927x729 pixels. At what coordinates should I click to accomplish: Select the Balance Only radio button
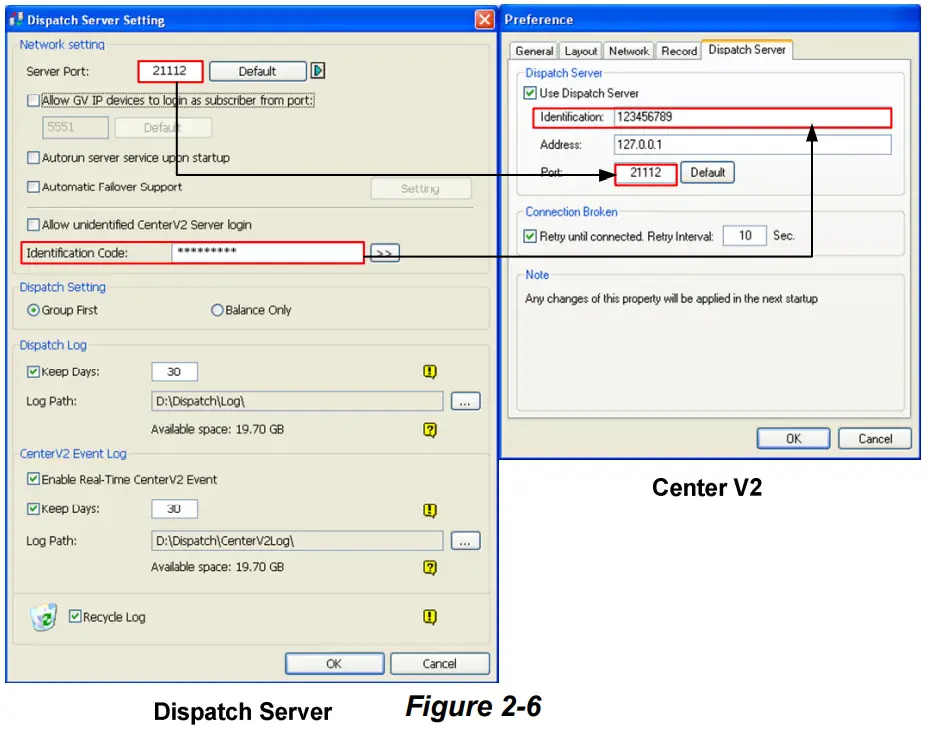217,310
